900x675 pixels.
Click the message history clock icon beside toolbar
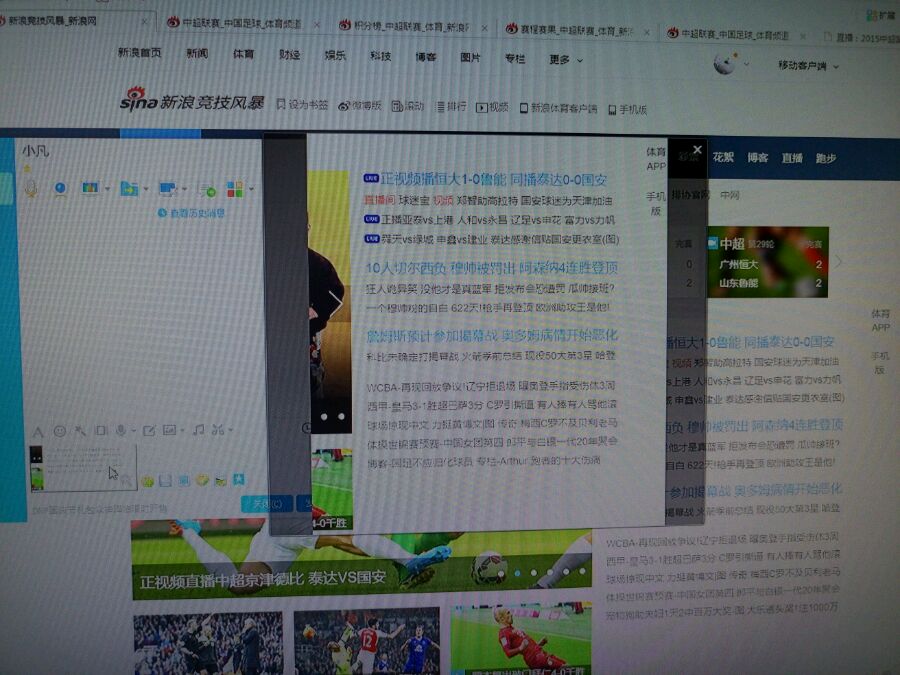pyautogui.click(x=307, y=428)
